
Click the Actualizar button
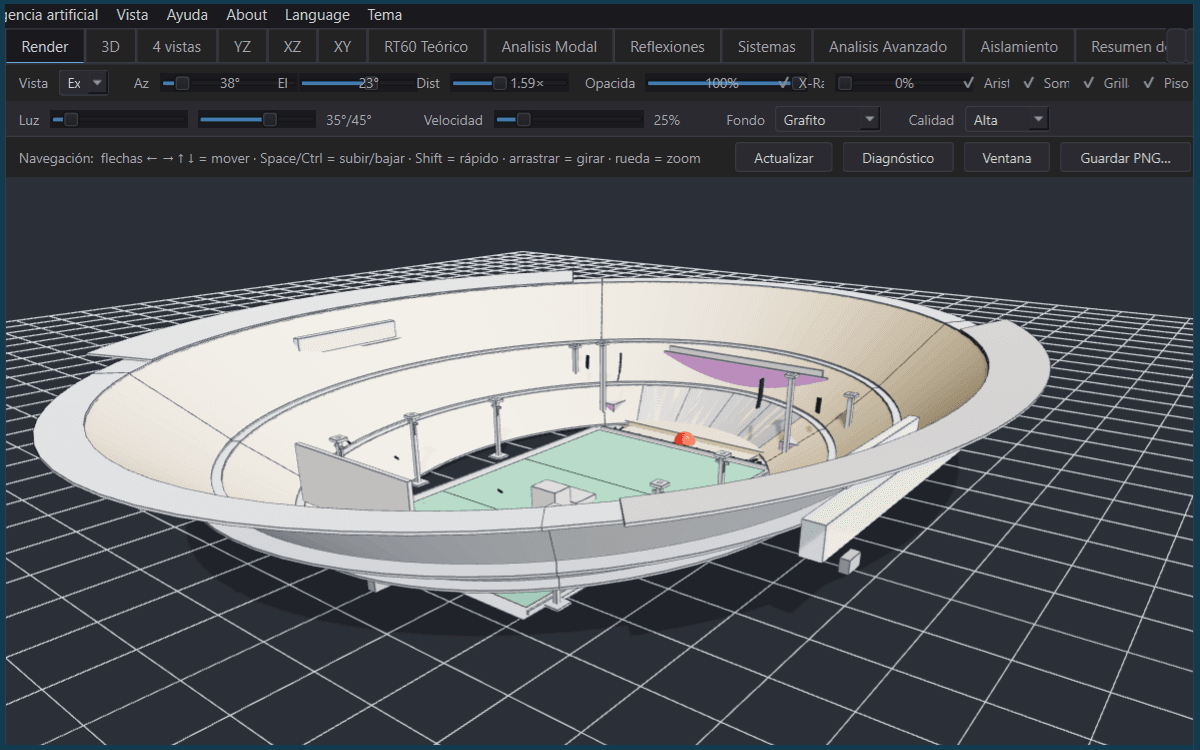(784, 158)
